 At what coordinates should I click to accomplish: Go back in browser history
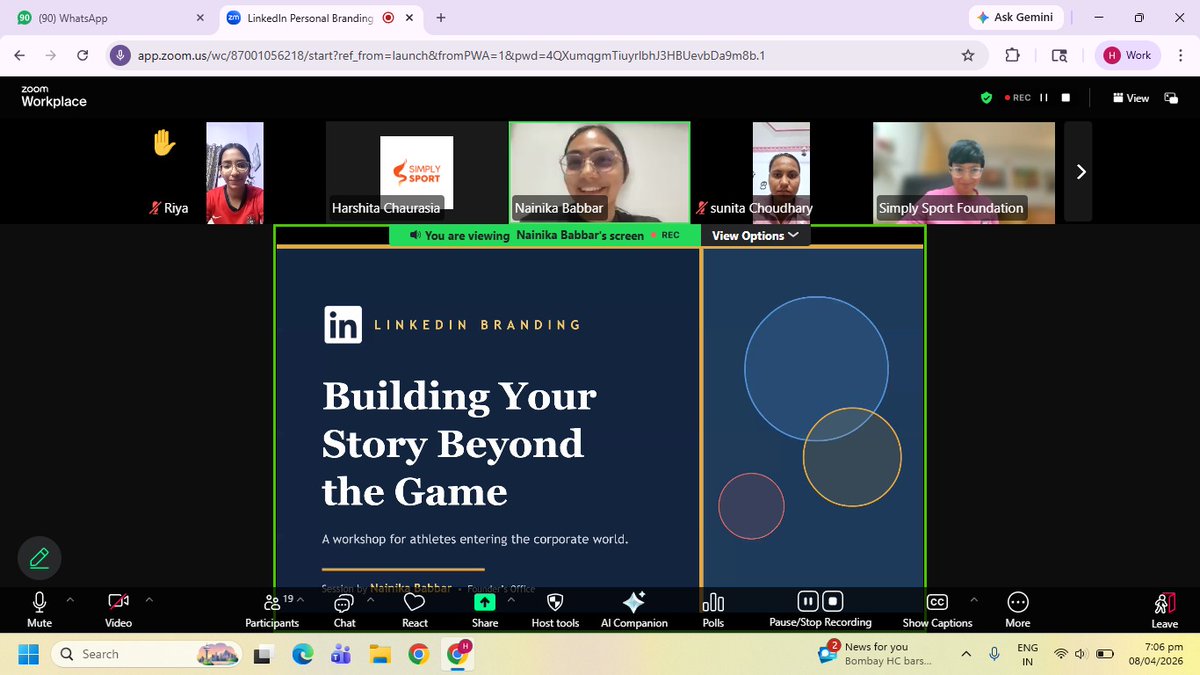(x=20, y=55)
